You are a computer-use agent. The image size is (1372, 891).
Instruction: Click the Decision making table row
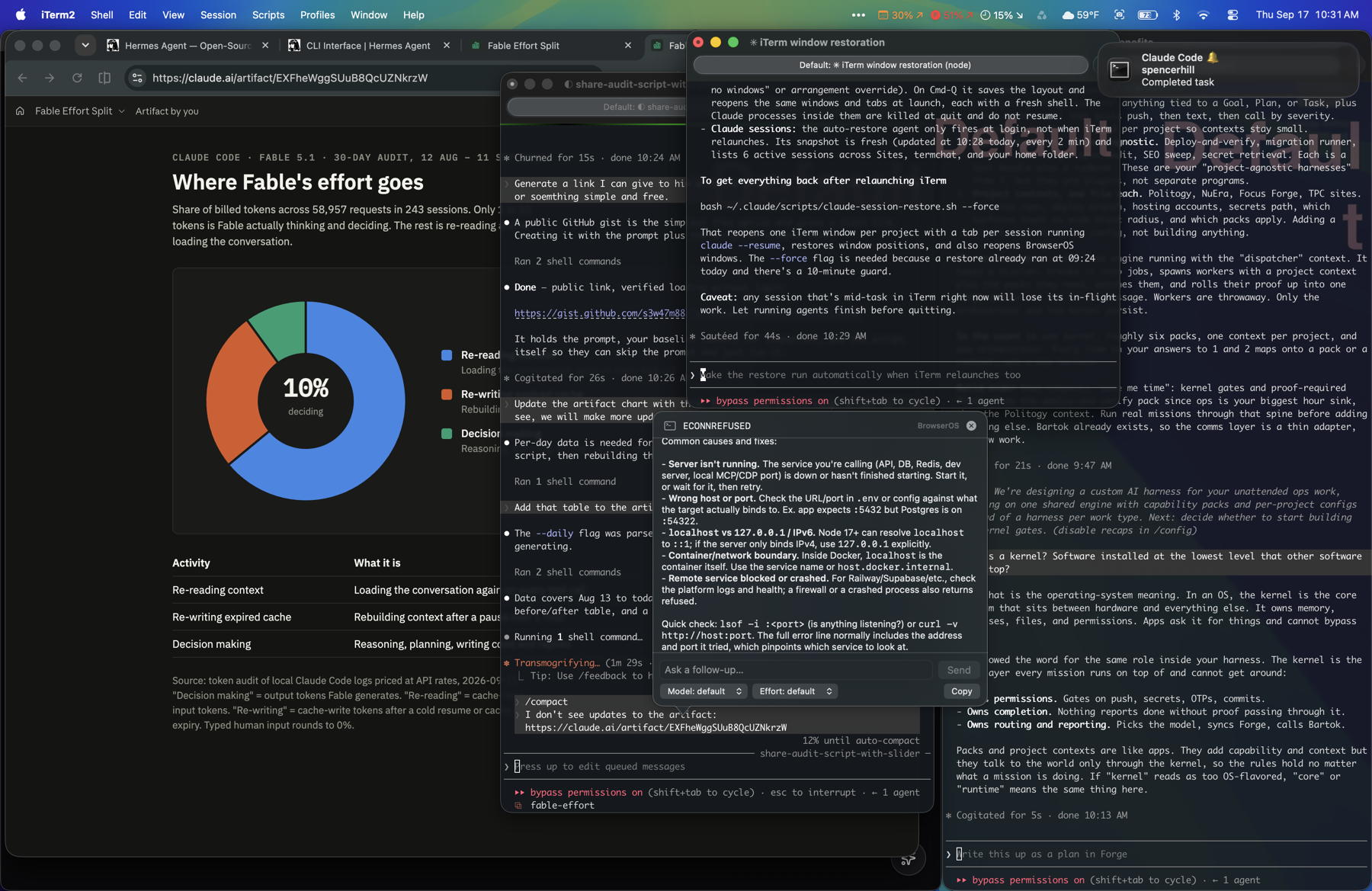click(x=336, y=644)
